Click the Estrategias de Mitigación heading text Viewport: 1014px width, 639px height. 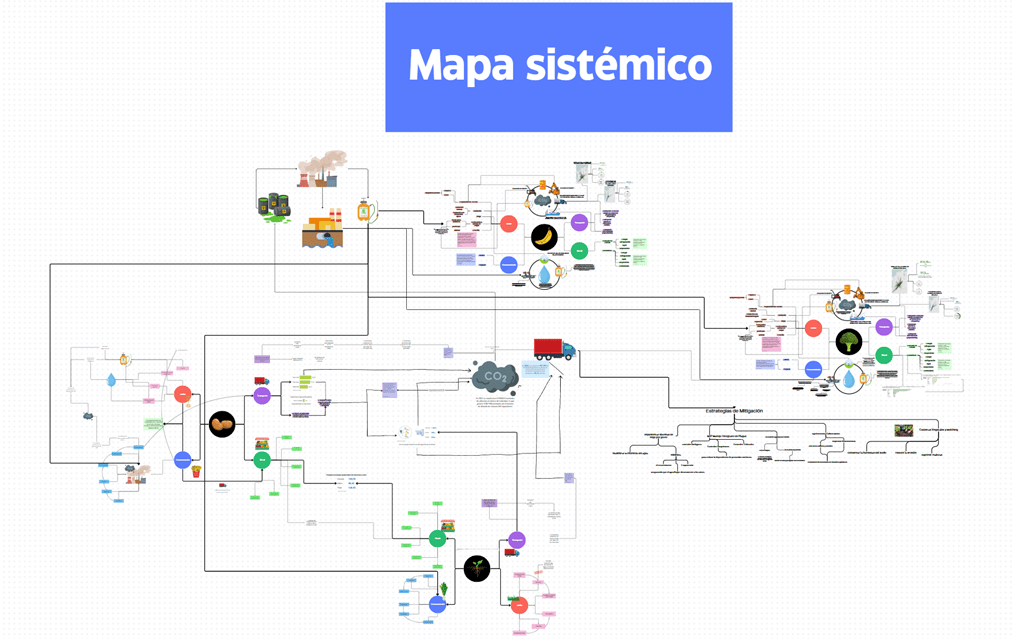click(x=734, y=410)
